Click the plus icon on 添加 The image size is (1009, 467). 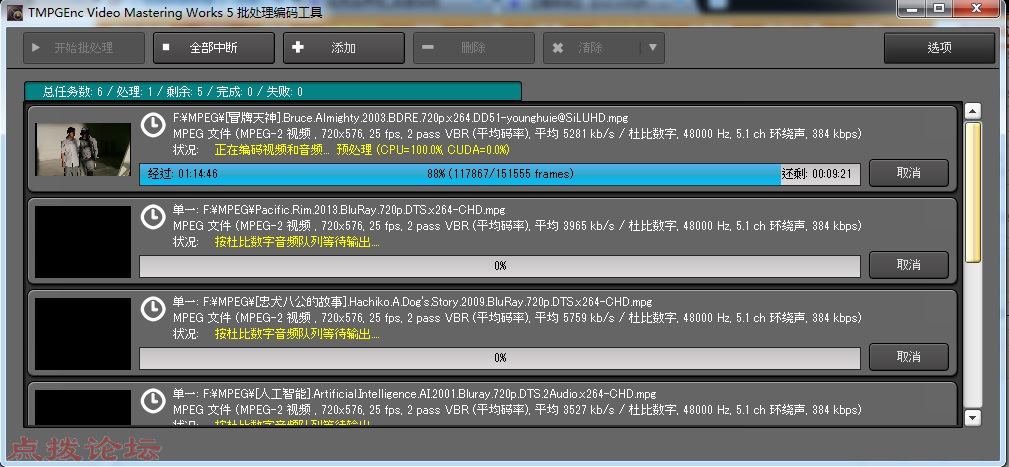(x=297, y=48)
